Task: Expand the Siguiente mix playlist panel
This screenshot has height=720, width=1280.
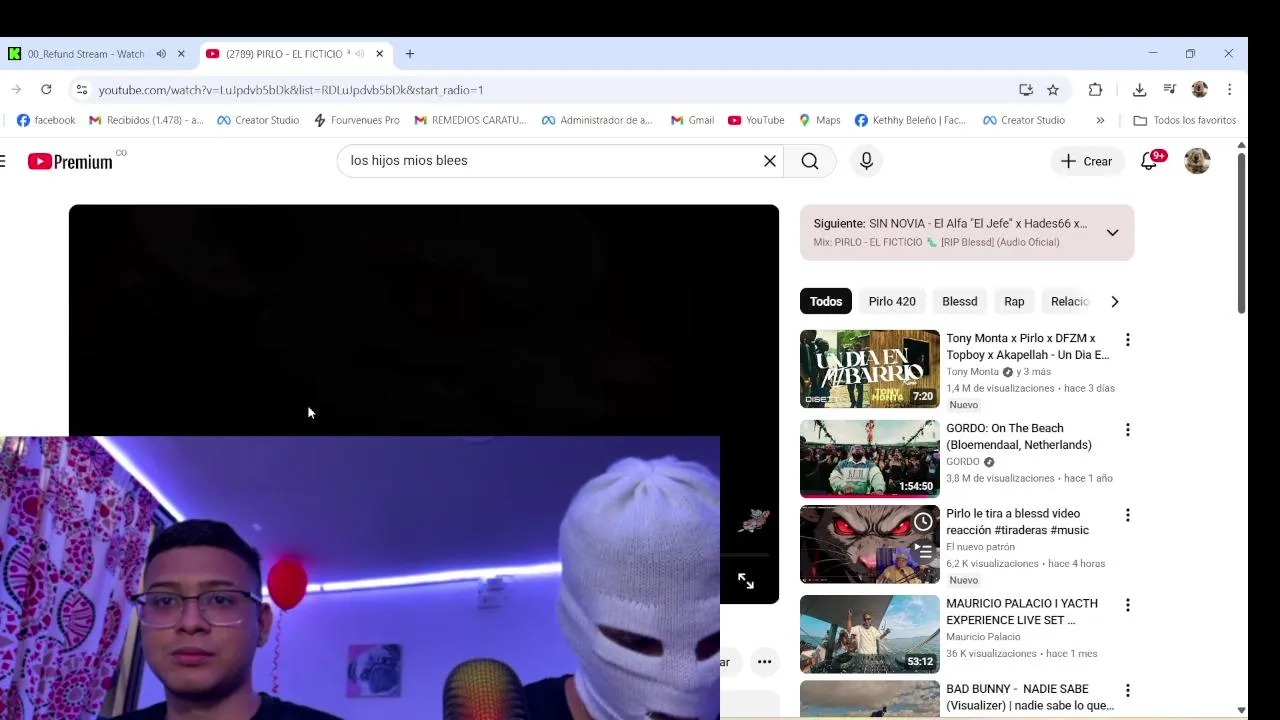Action: [1112, 233]
